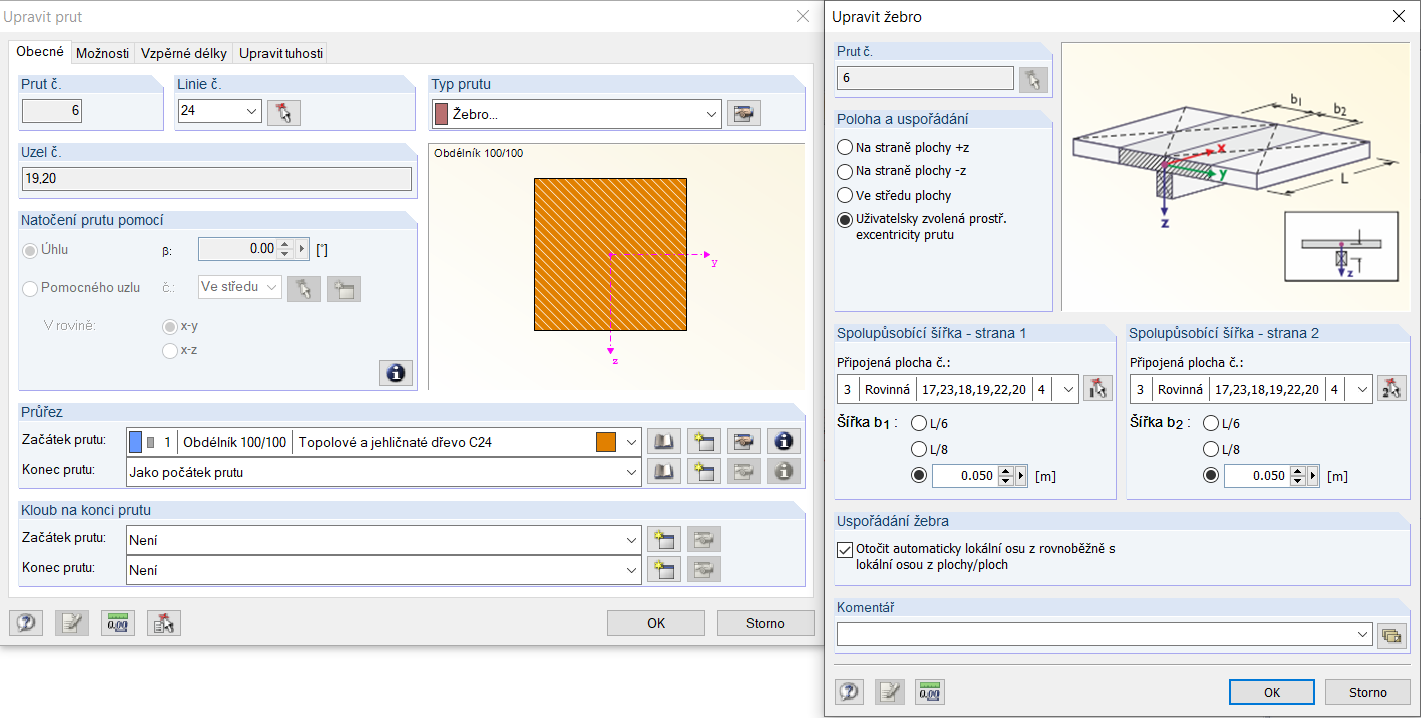Screen dimensions: 1421x718
Task: Open cross-section library for Začátek prutu
Action: point(664,442)
